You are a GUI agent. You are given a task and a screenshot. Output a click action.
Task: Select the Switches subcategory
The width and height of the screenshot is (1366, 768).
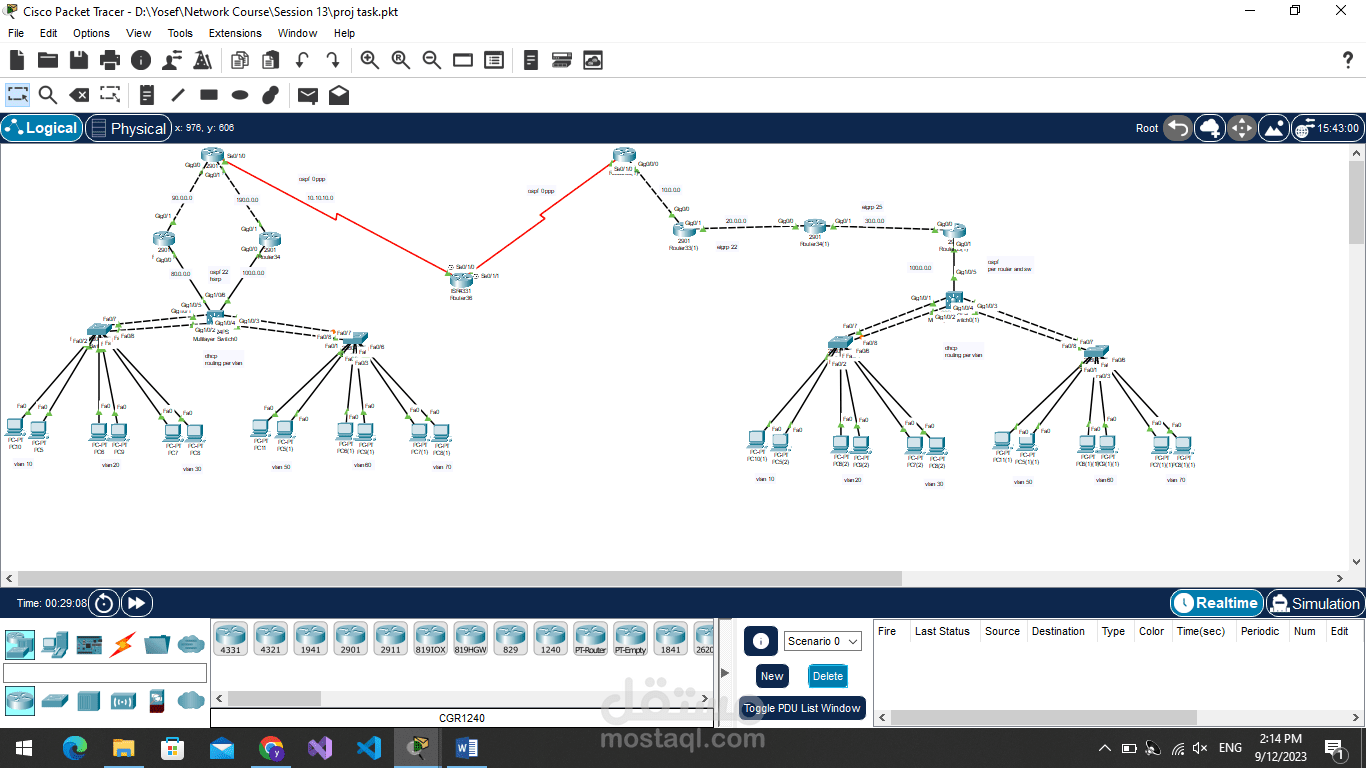point(55,700)
